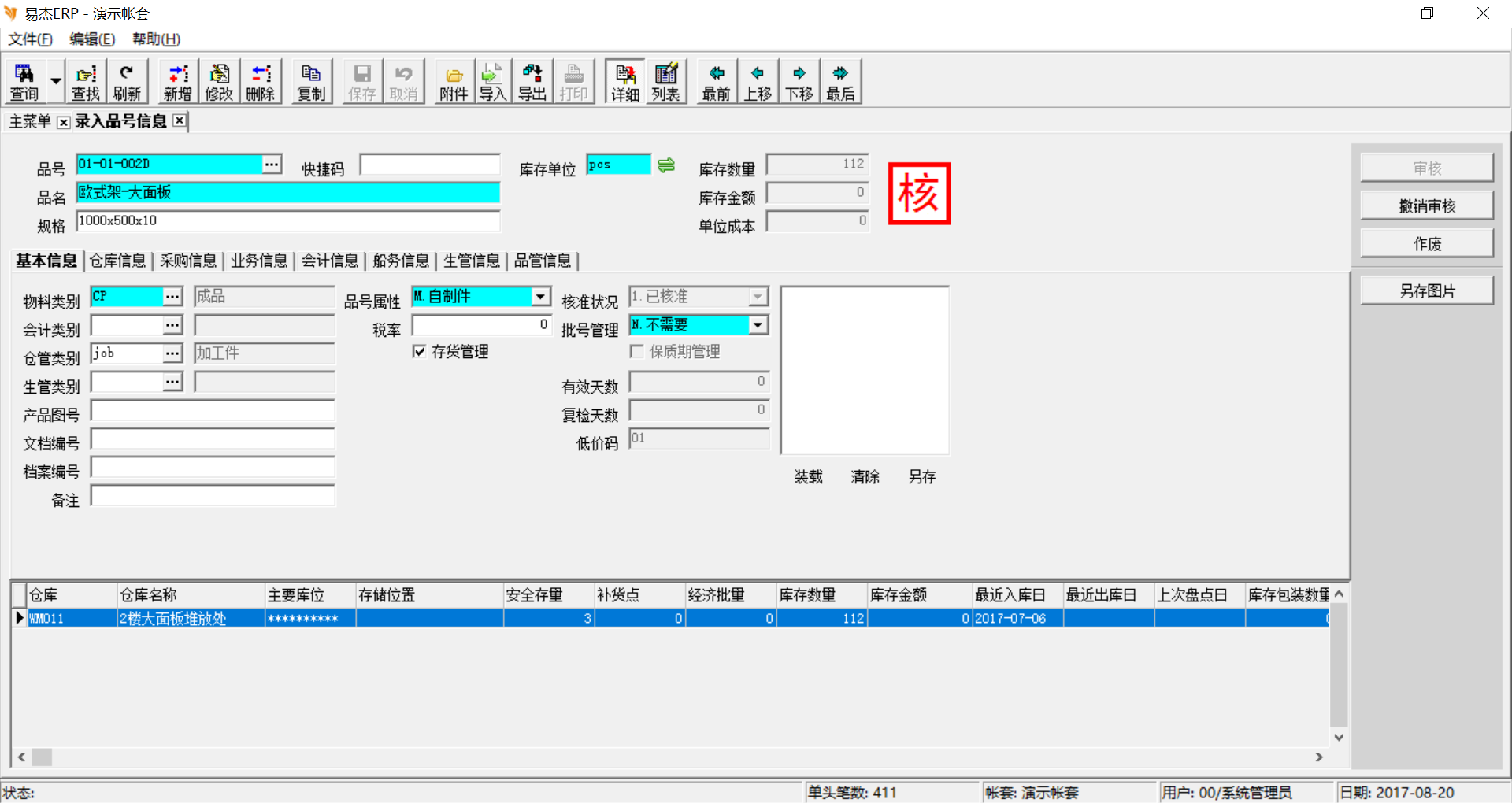This screenshot has height=803, width=1512.
Task: Switch to 列表 (List) view icon
Action: 665,82
